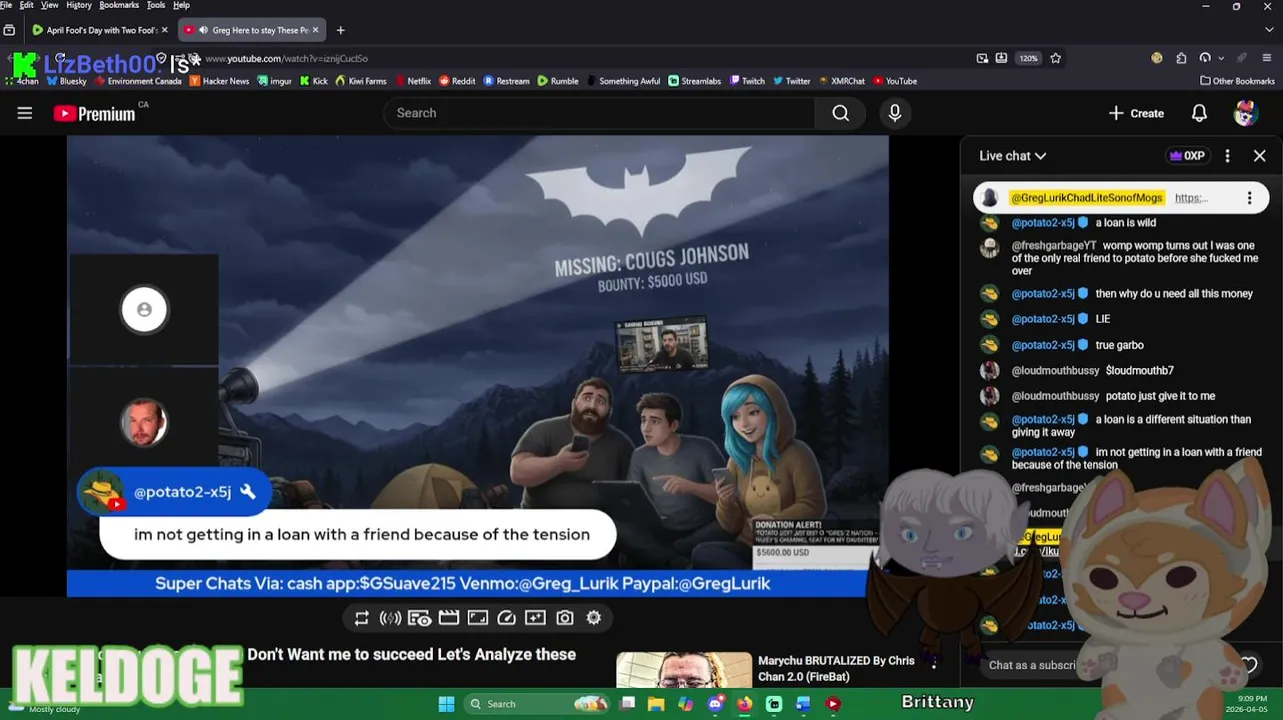
Task: Open YouTube notifications bell
Action: coord(1199,114)
